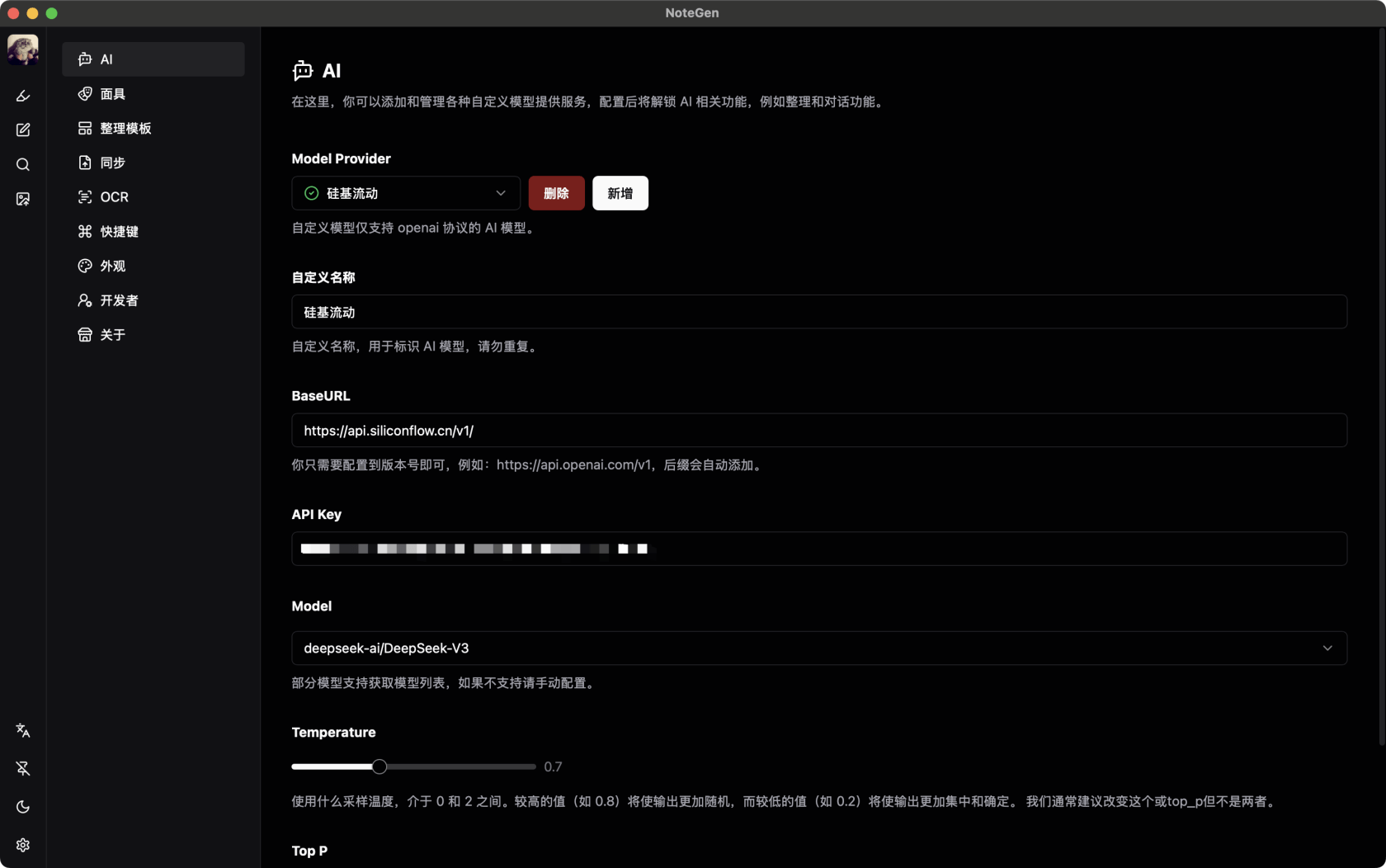Open the 快捷键 shortcut settings

(x=118, y=232)
